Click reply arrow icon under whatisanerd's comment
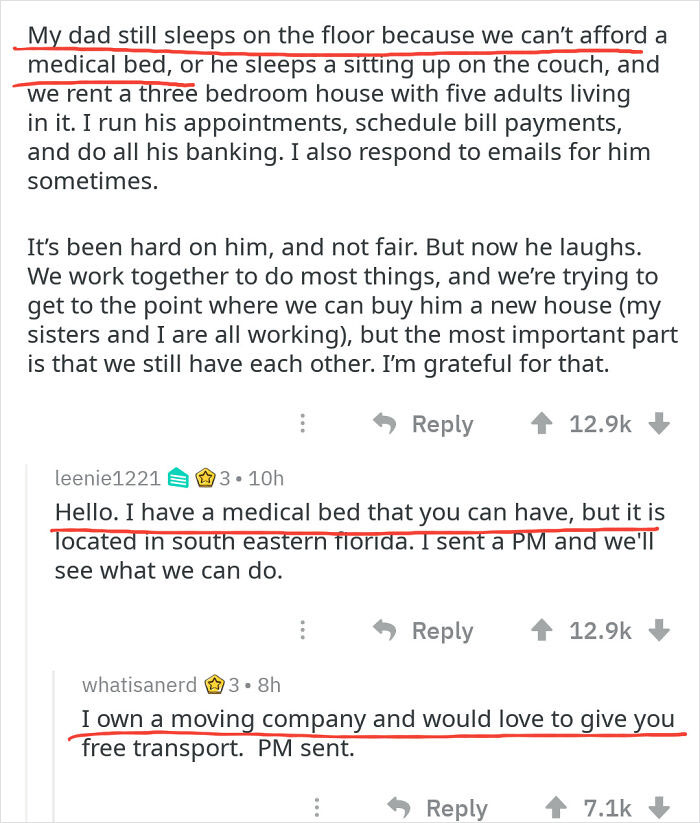 [x=399, y=807]
